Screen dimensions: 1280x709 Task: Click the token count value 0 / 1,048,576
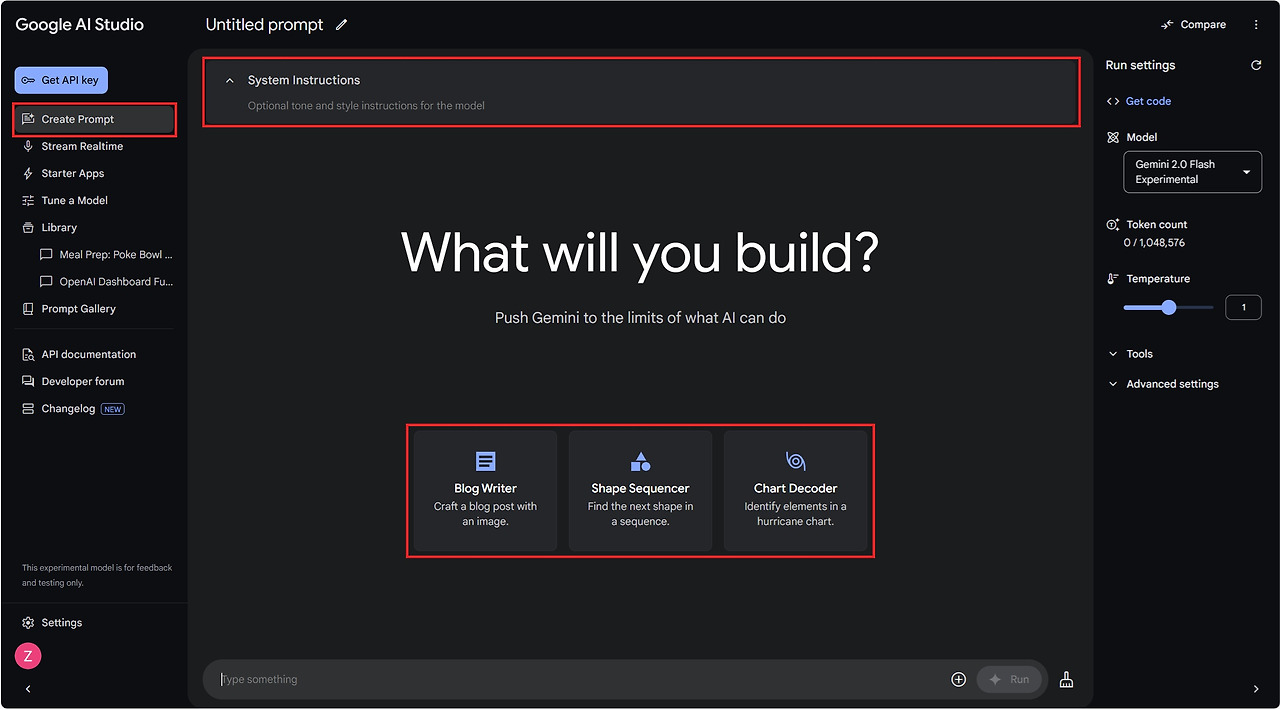[x=1155, y=243]
